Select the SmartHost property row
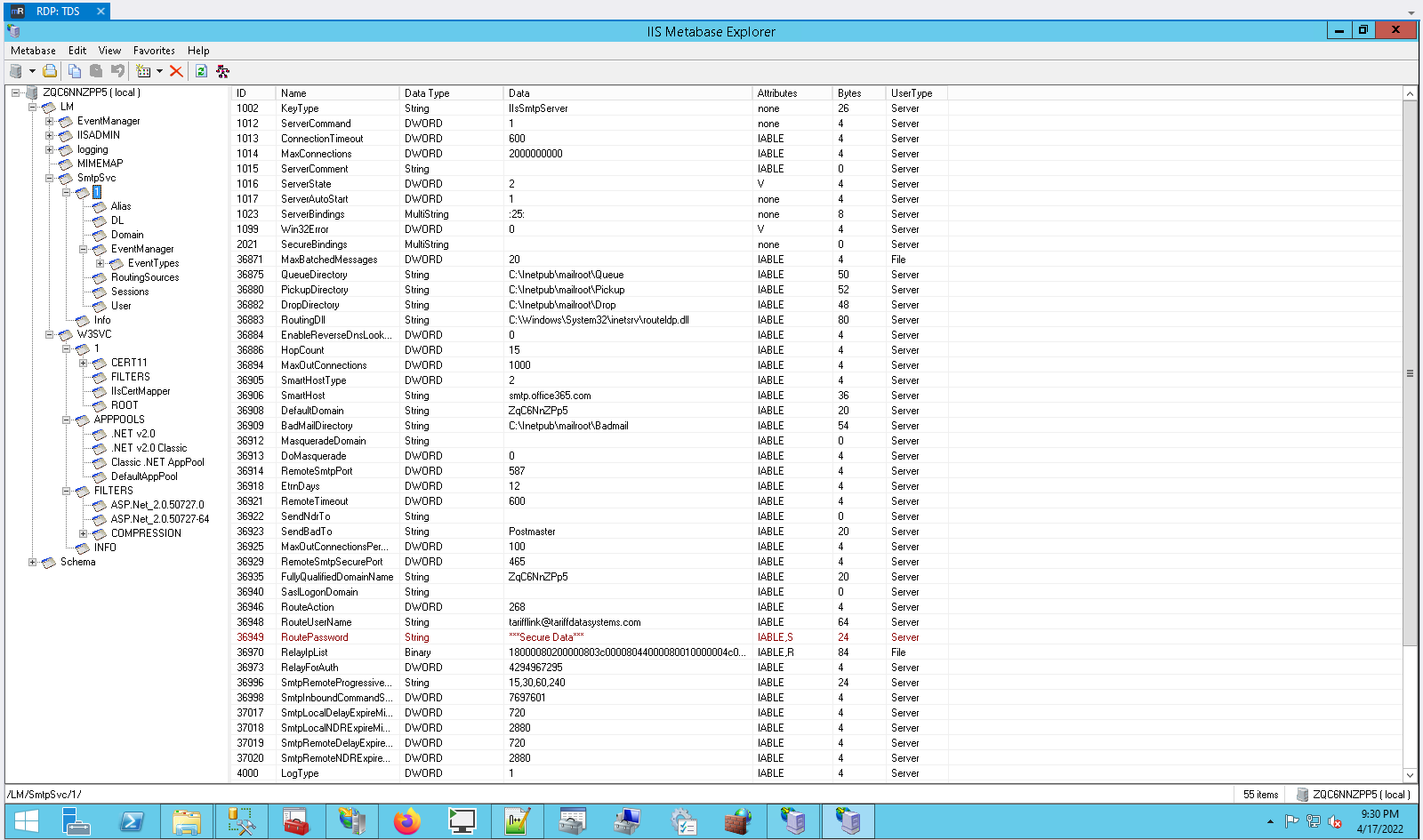The width and height of the screenshot is (1423, 840). [x=590, y=396]
